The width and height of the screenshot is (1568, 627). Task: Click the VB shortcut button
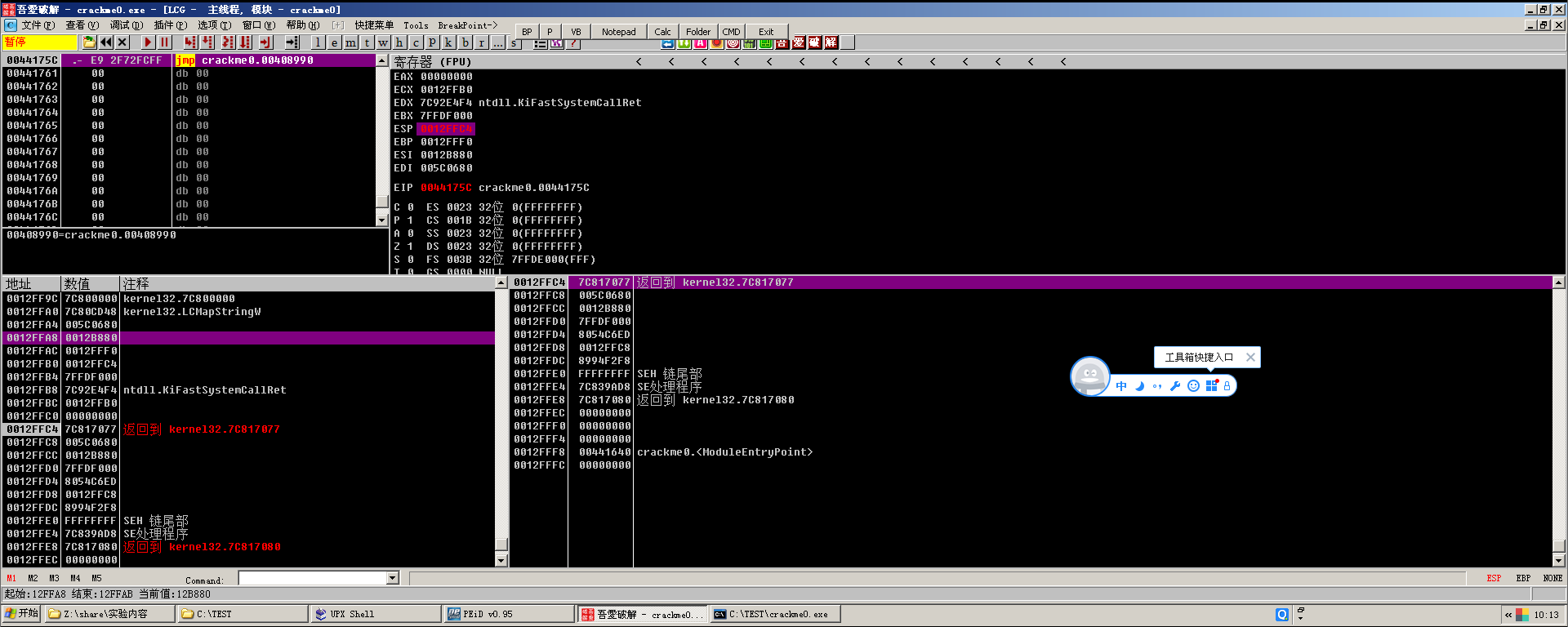(x=576, y=32)
